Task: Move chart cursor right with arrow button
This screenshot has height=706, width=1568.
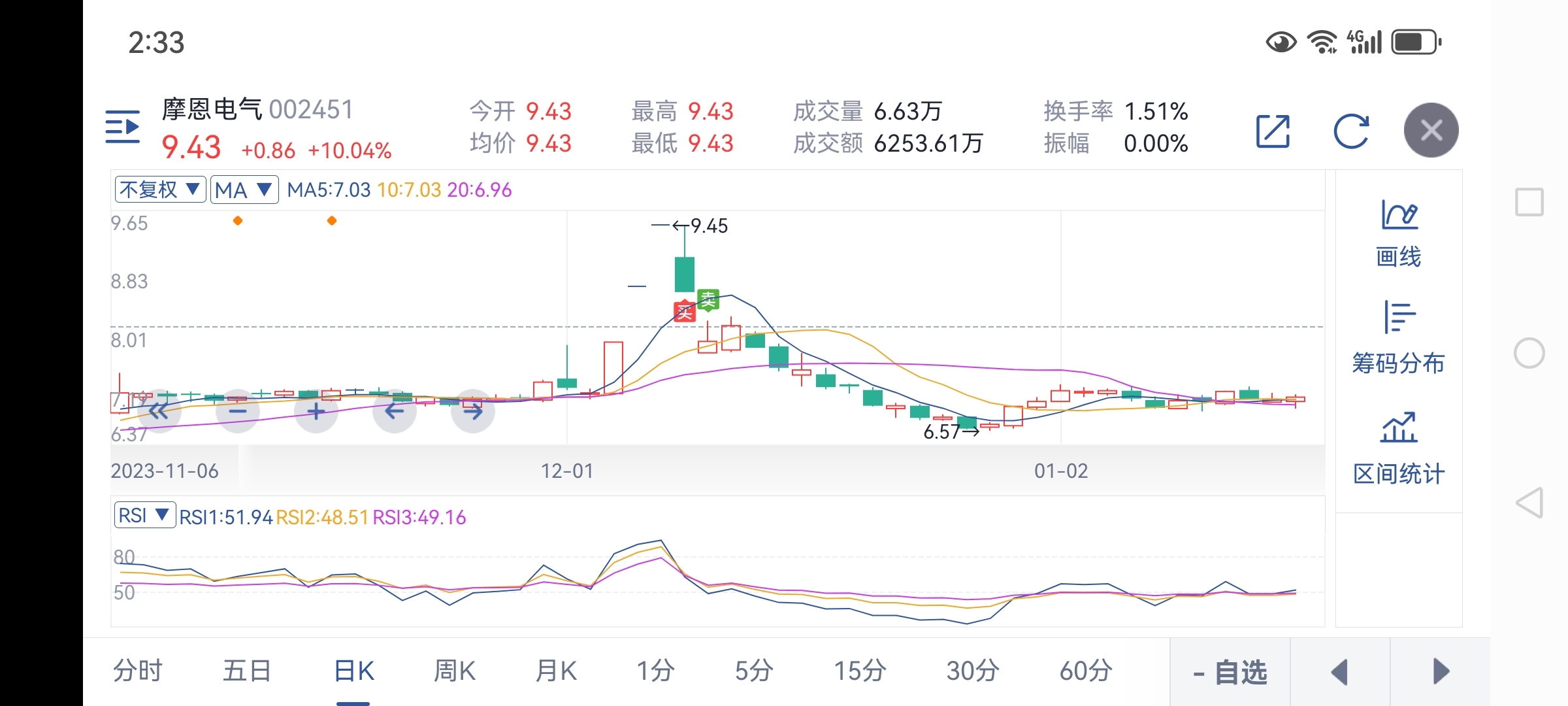Action: click(473, 411)
